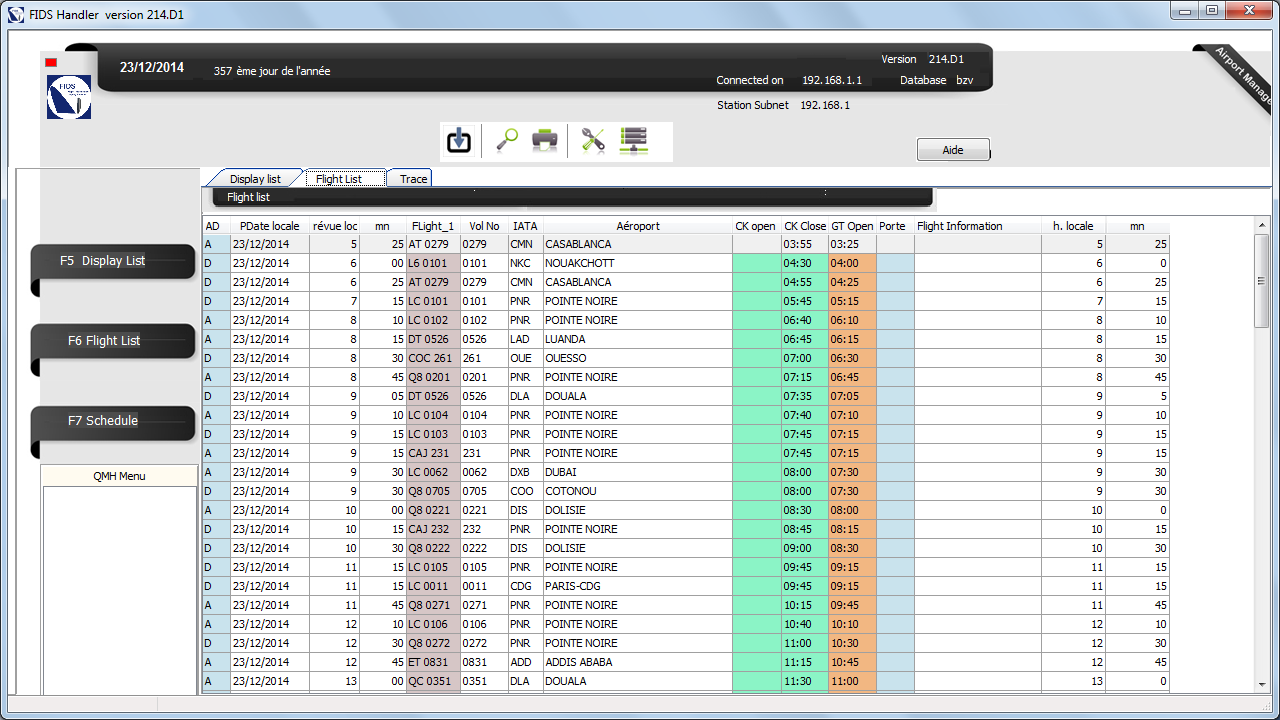This screenshot has height=720, width=1280.
Task: Open the wrench and screwdriver settings icon
Action: tap(593, 141)
